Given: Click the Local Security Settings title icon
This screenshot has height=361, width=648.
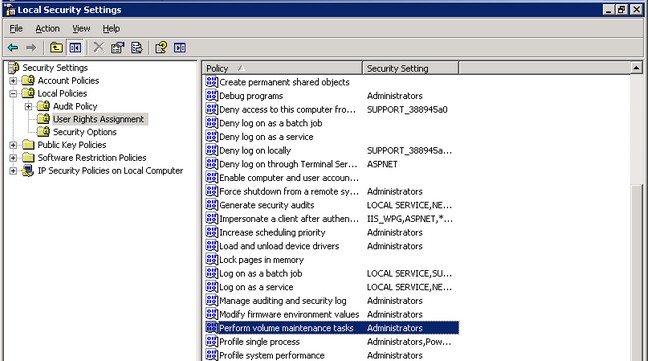Looking at the screenshot, I should click(x=10, y=10).
